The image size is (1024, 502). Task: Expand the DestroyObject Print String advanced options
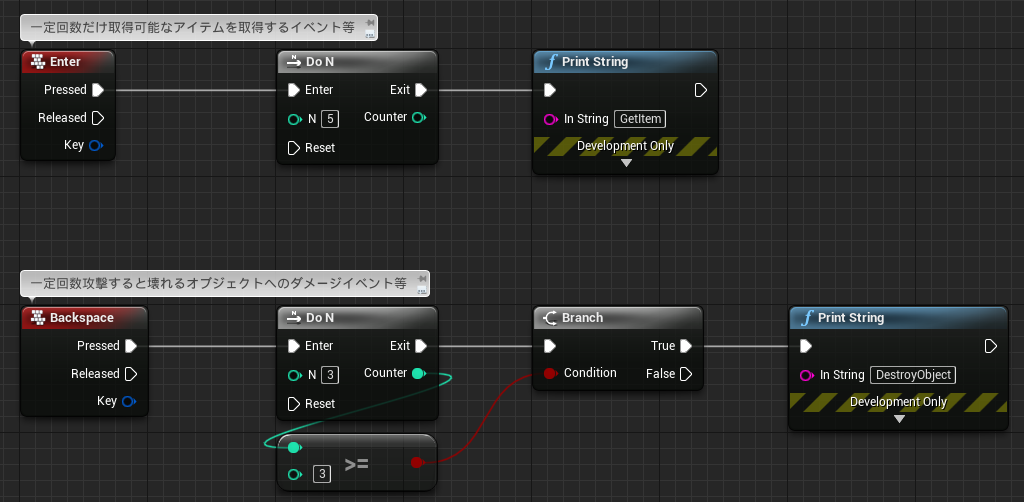point(899,418)
